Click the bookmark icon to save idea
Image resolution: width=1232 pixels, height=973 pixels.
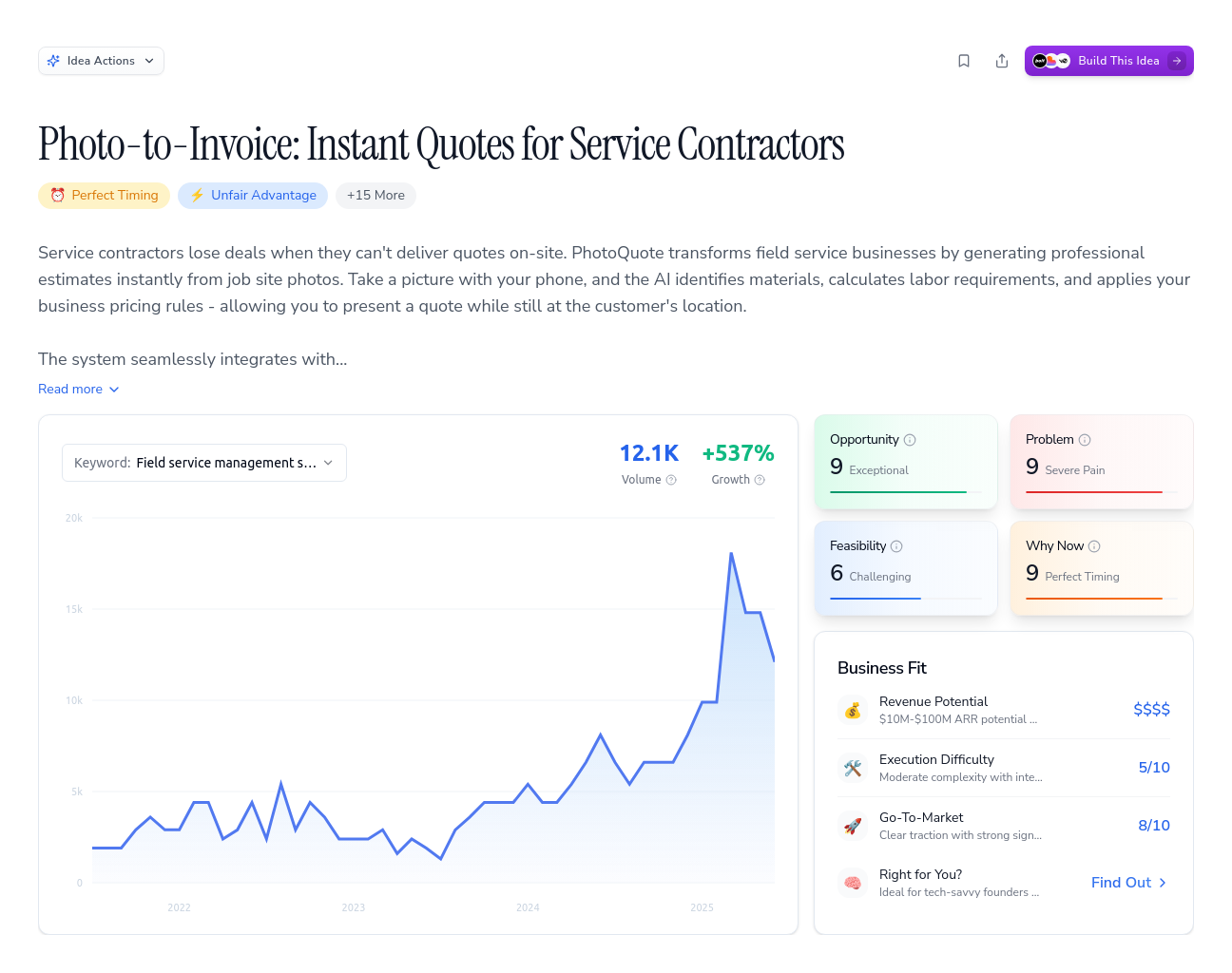click(x=964, y=61)
